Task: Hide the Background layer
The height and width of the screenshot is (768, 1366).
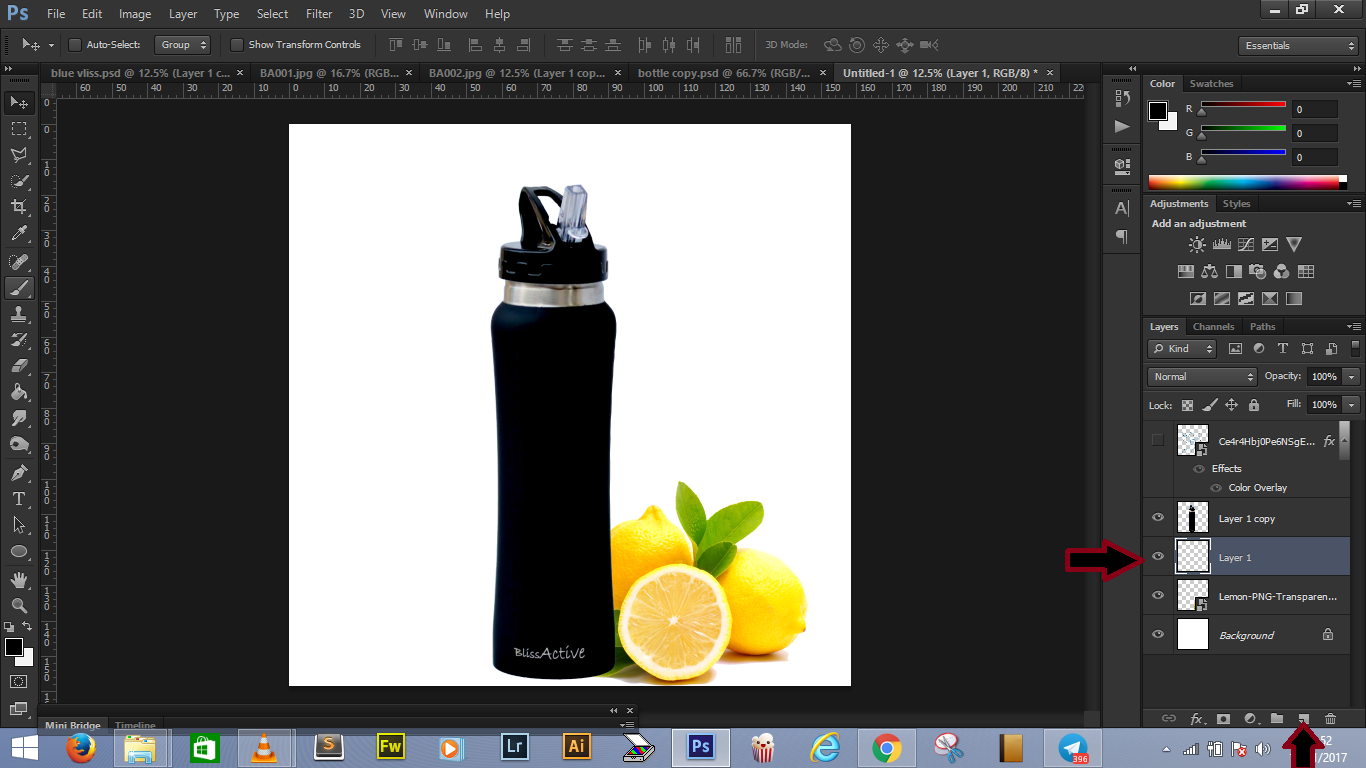Action: click(1157, 634)
